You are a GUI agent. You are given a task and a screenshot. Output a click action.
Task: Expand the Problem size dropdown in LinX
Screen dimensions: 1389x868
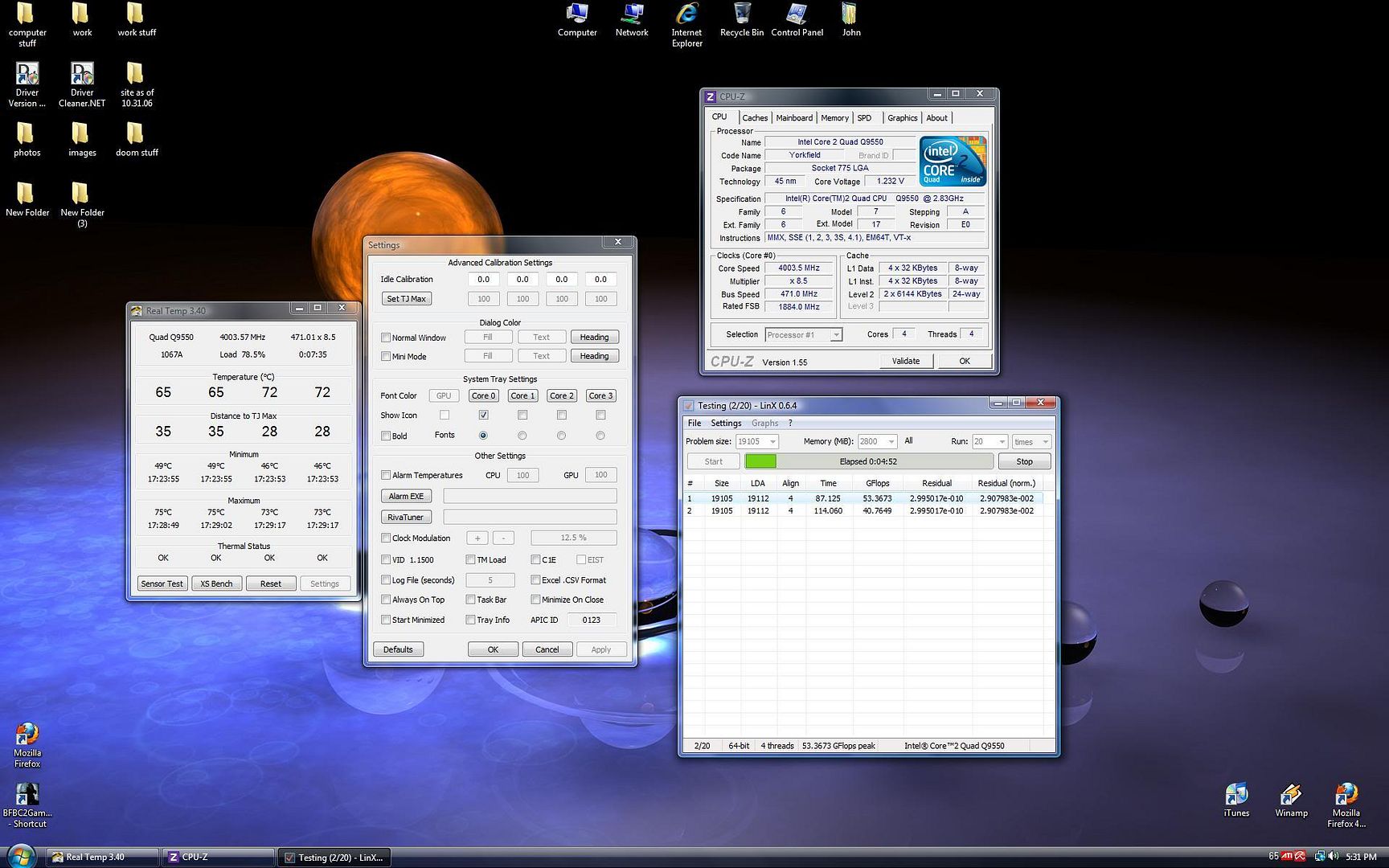tap(772, 441)
